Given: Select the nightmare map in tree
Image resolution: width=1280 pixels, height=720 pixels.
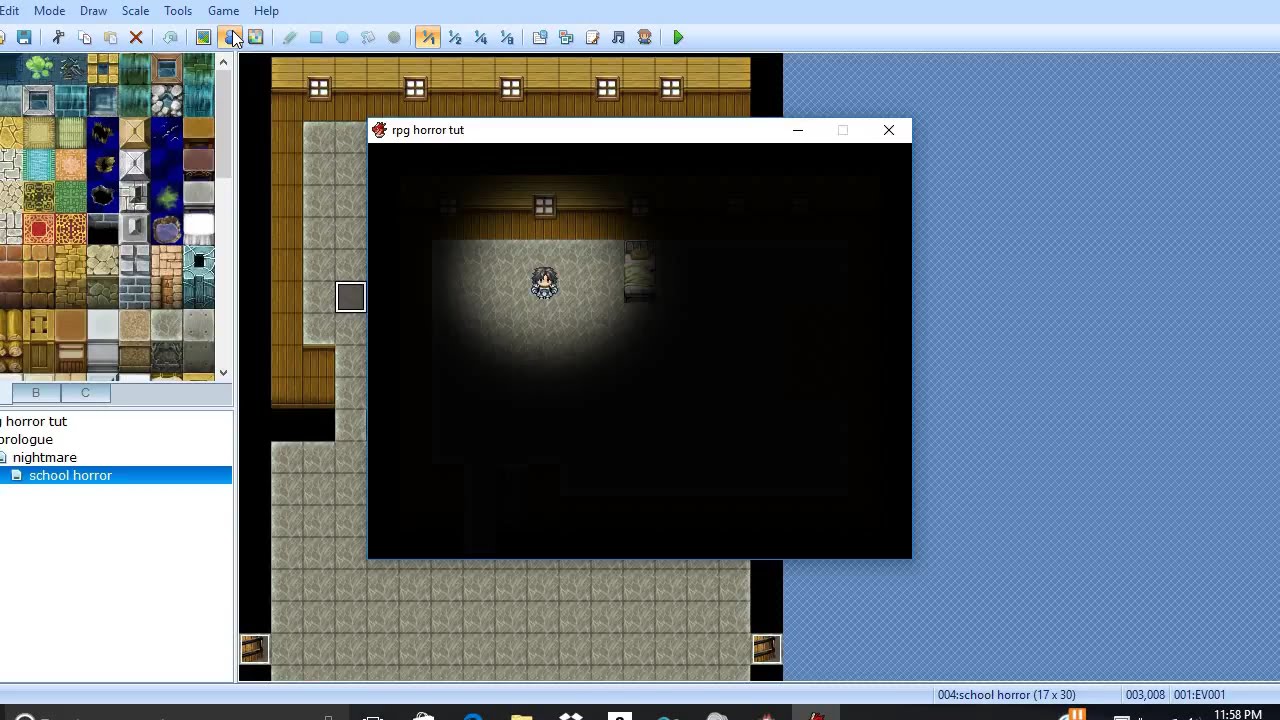Looking at the screenshot, I should pyautogui.click(x=44, y=457).
